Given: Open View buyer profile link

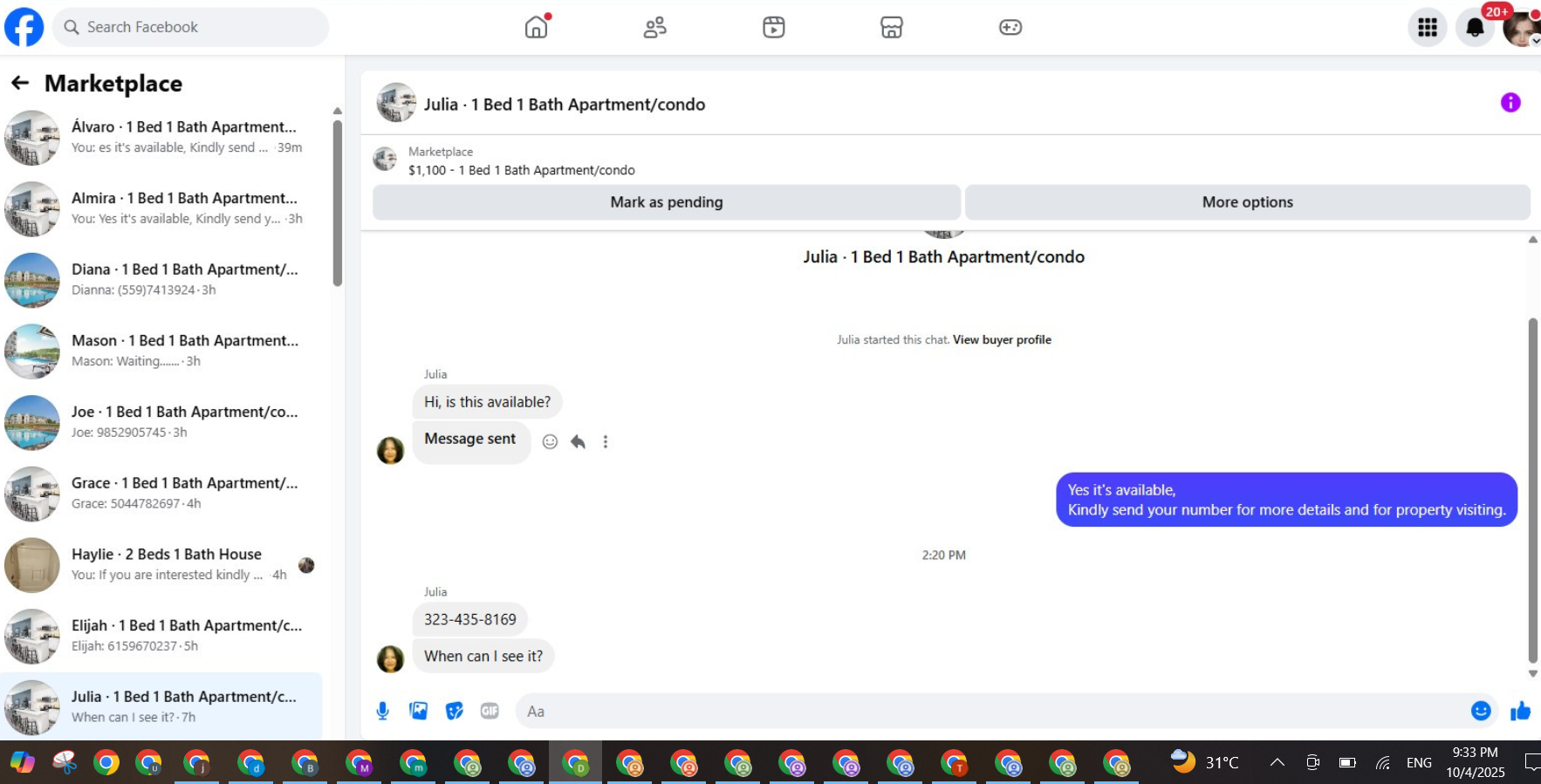Looking at the screenshot, I should [x=1002, y=340].
